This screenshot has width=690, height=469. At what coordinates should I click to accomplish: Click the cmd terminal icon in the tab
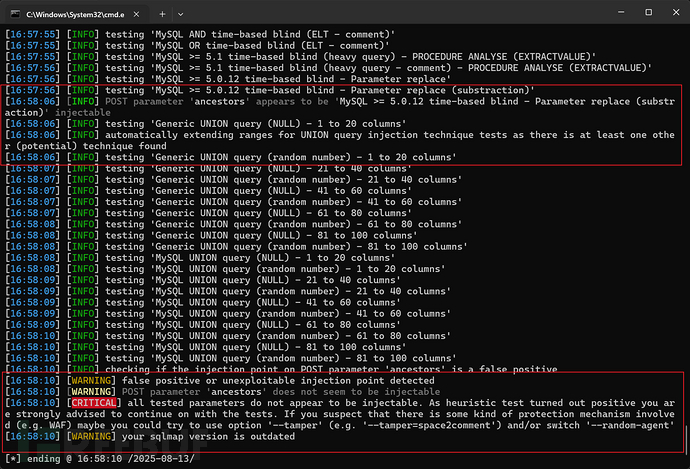click(15, 14)
